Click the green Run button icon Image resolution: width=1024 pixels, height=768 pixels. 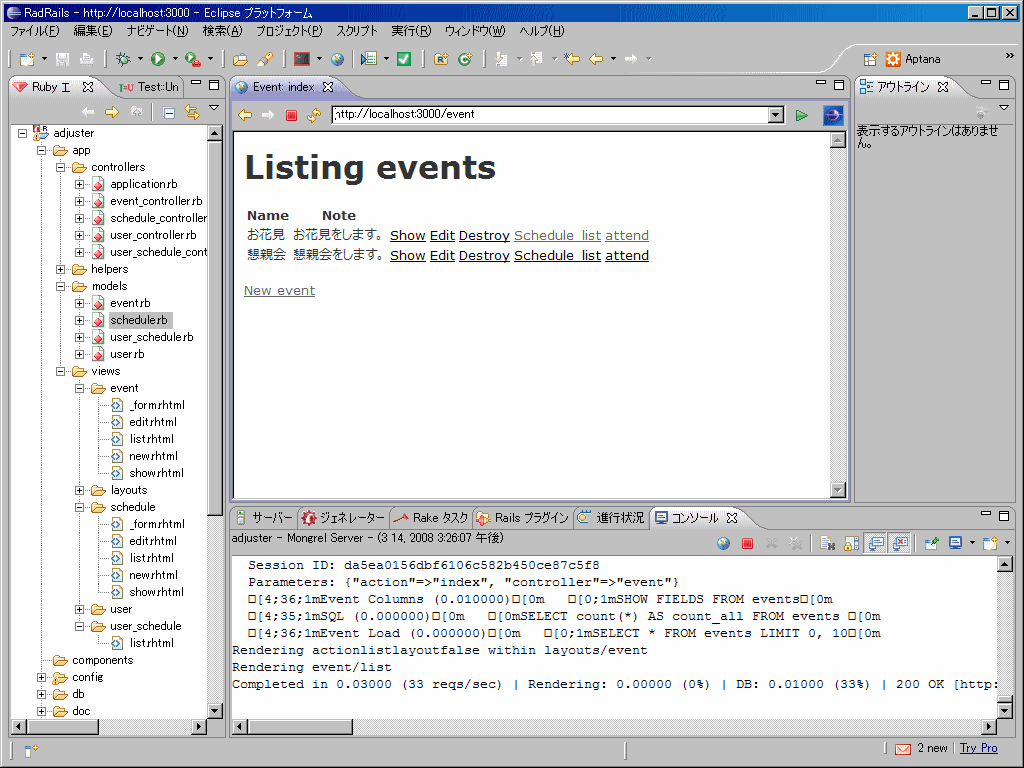pyautogui.click(x=158, y=59)
